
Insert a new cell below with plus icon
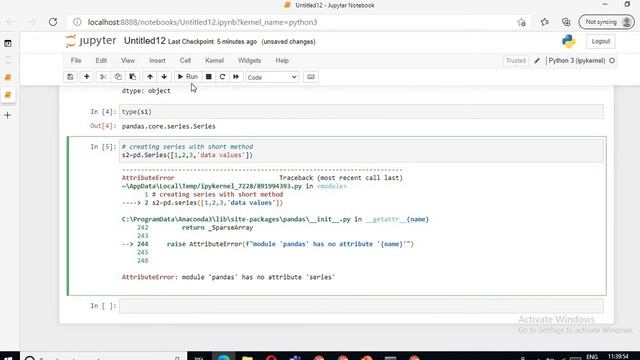pyautogui.click(x=87, y=77)
